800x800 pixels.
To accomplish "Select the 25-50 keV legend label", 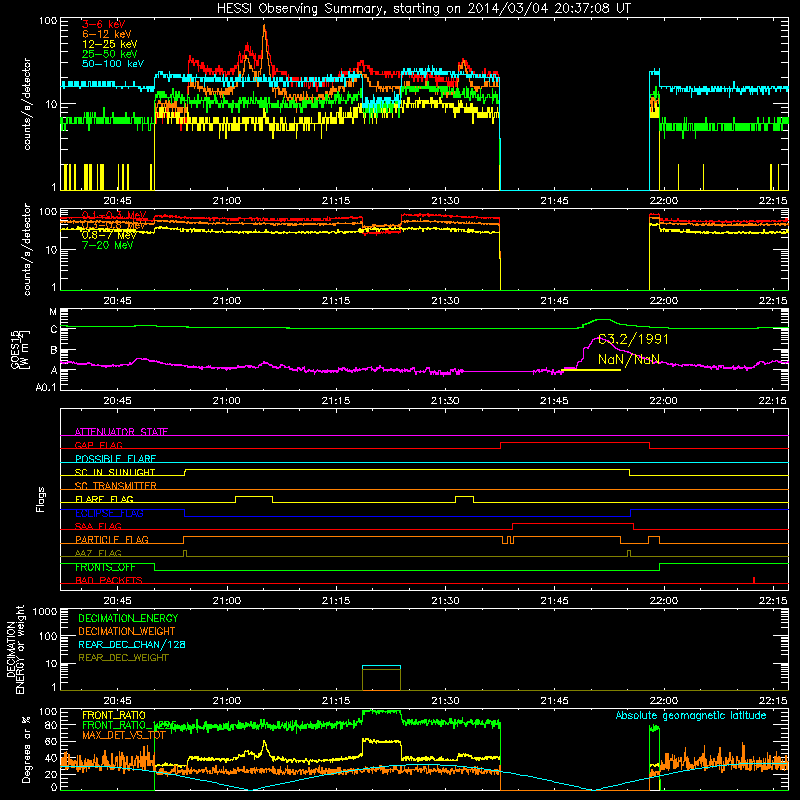I will click(x=110, y=54).
